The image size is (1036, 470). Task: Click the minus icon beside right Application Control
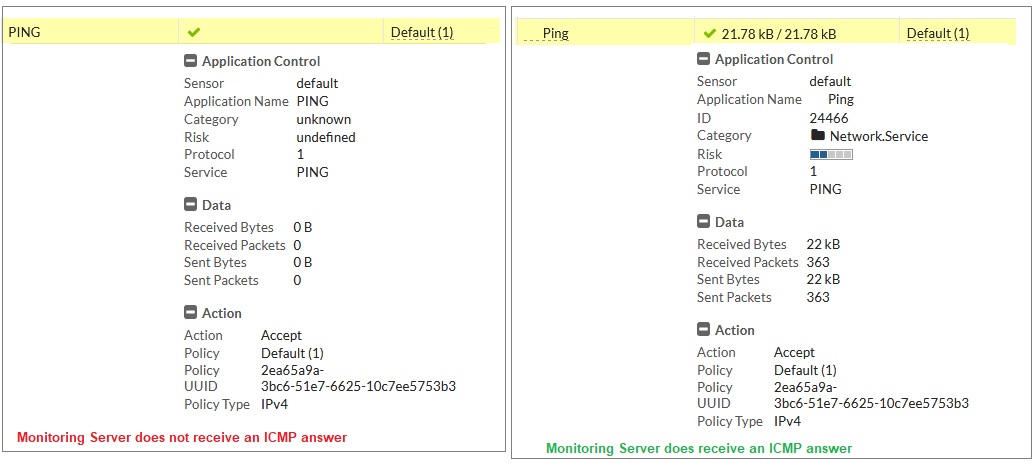coord(703,60)
